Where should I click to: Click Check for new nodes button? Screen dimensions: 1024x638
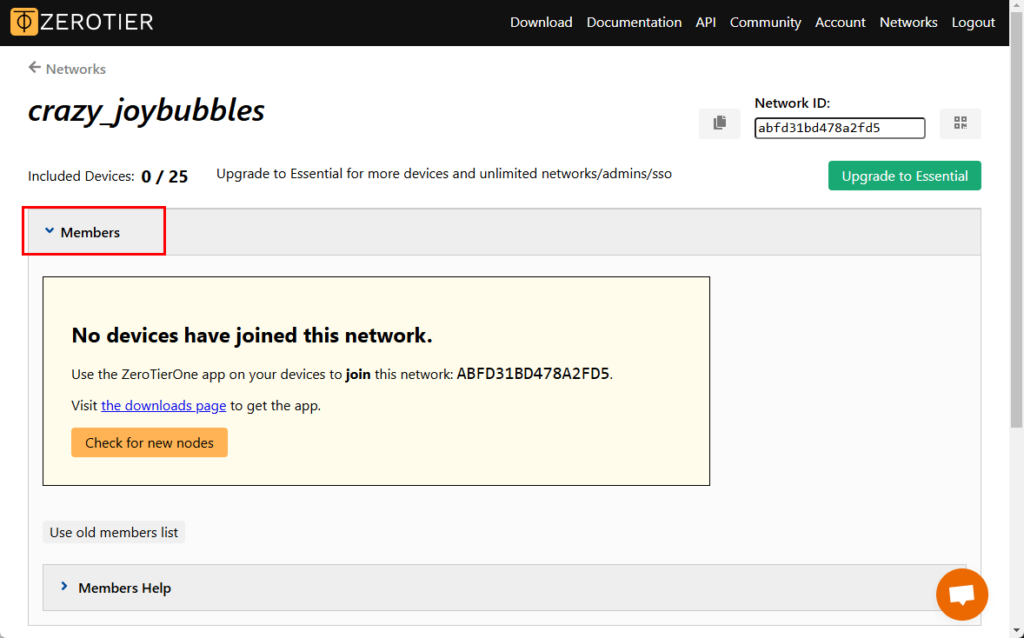(x=149, y=442)
